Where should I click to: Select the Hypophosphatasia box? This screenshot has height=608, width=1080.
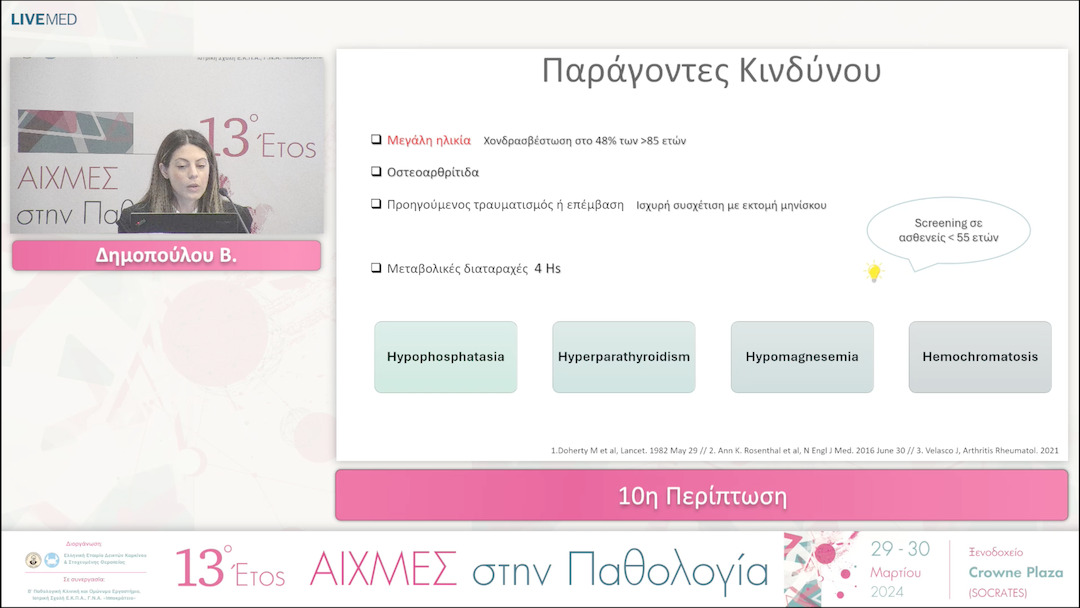[x=445, y=356]
